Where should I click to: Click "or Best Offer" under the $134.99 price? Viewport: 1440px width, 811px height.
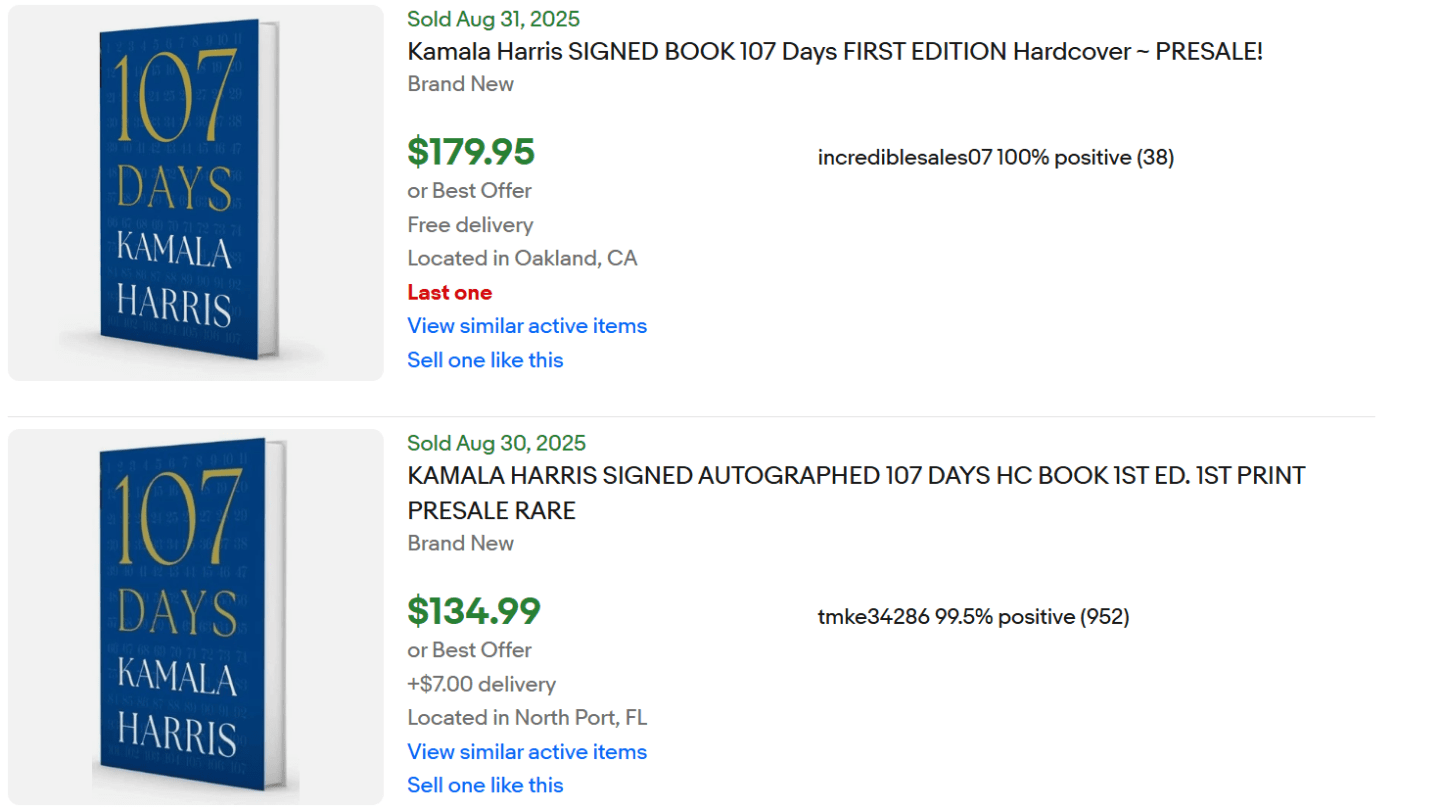tap(469, 649)
